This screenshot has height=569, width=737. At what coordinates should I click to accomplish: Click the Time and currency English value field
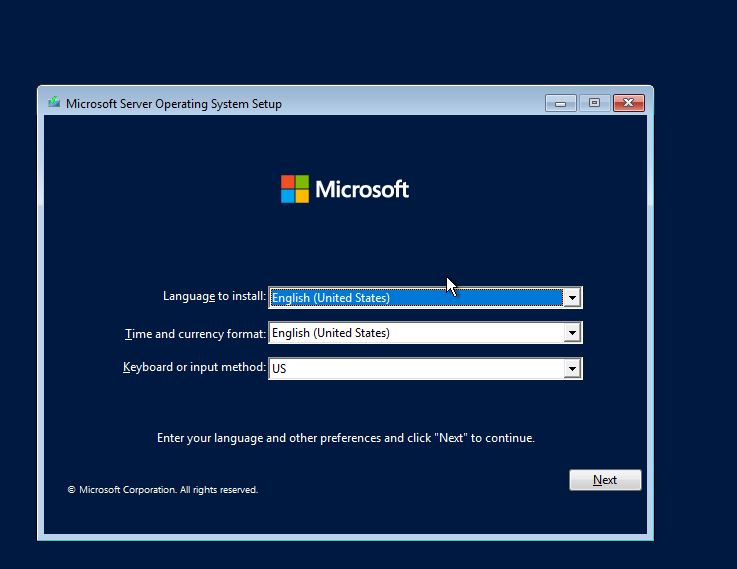pyautogui.click(x=415, y=333)
